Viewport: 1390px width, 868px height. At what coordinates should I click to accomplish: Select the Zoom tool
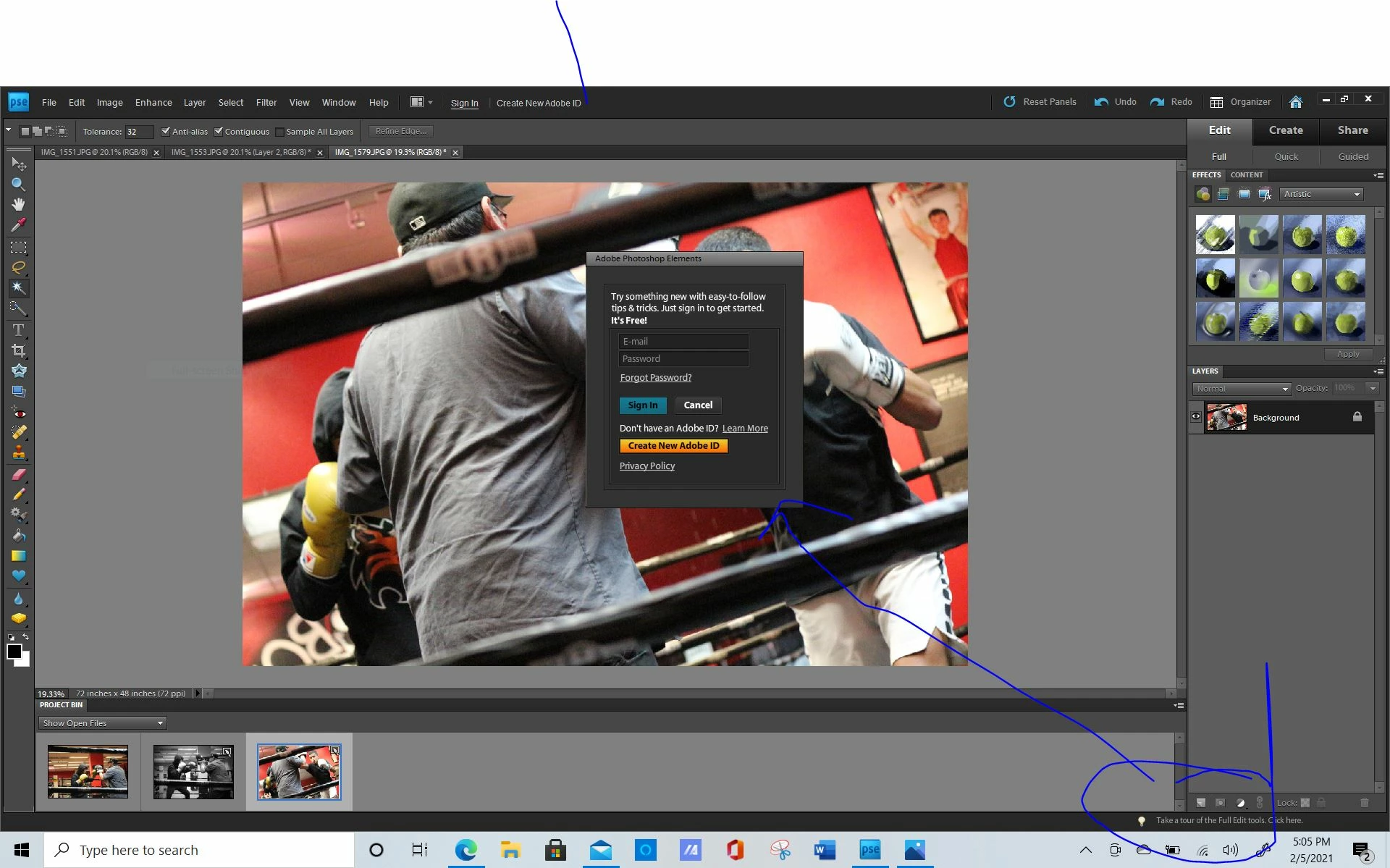point(18,185)
